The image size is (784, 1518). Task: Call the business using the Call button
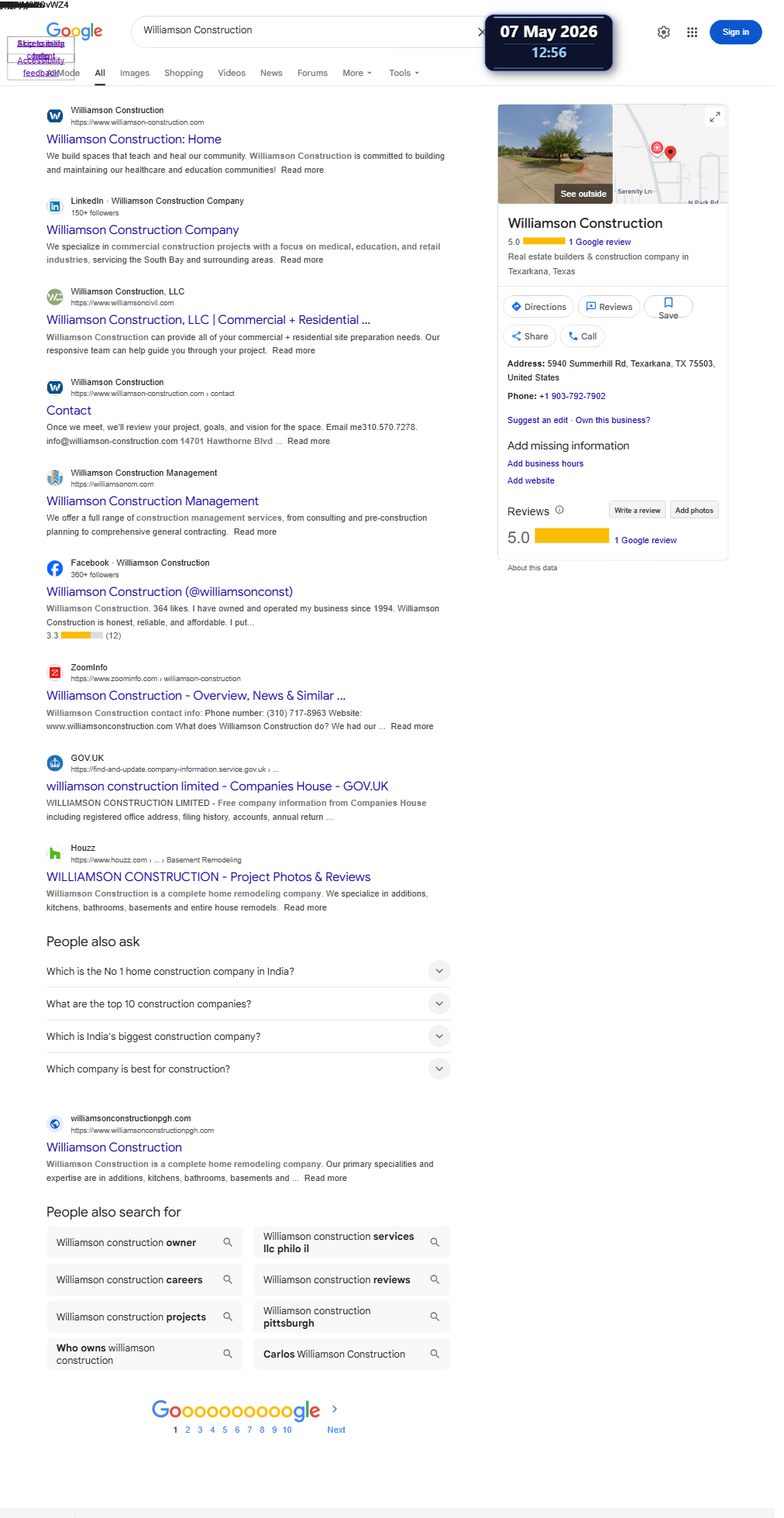(x=582, y=336)
